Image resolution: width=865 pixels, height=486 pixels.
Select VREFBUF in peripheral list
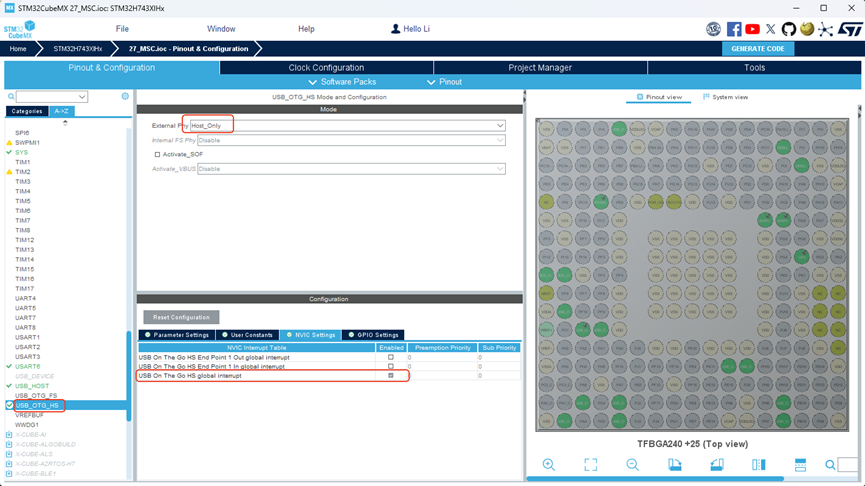coord(29,415)
